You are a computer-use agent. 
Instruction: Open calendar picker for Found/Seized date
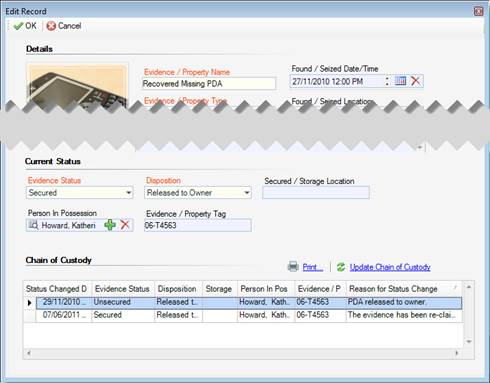(x=400, y=81)
